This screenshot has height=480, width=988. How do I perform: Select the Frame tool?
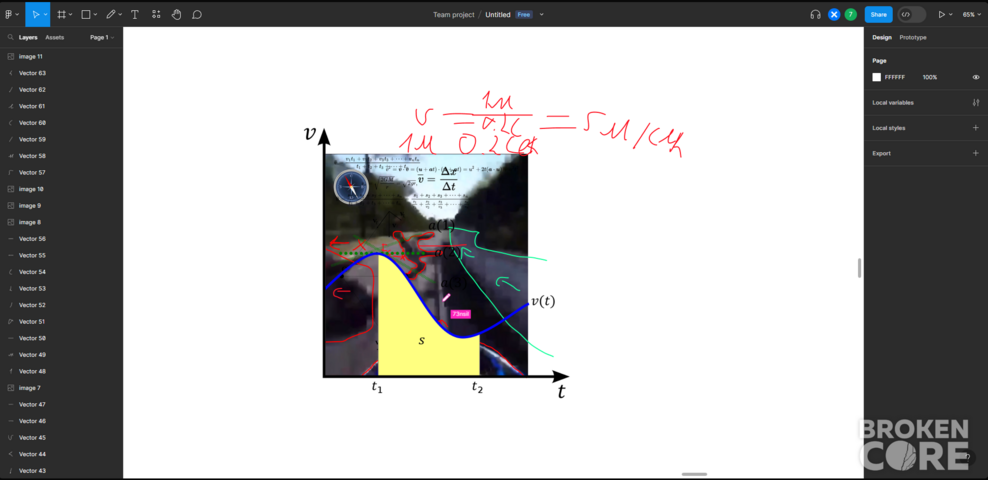point(61,14)
